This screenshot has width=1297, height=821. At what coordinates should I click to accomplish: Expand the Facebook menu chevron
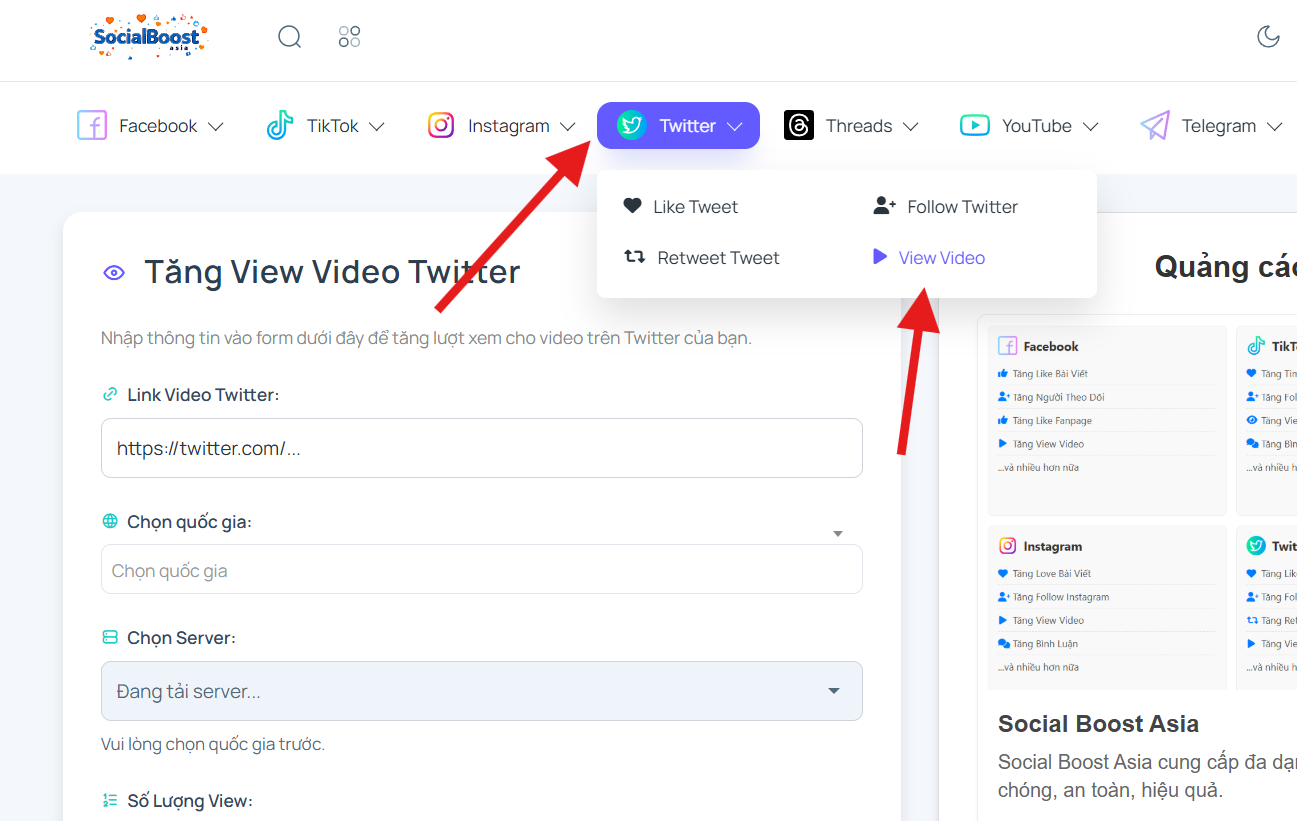point(215,127)
